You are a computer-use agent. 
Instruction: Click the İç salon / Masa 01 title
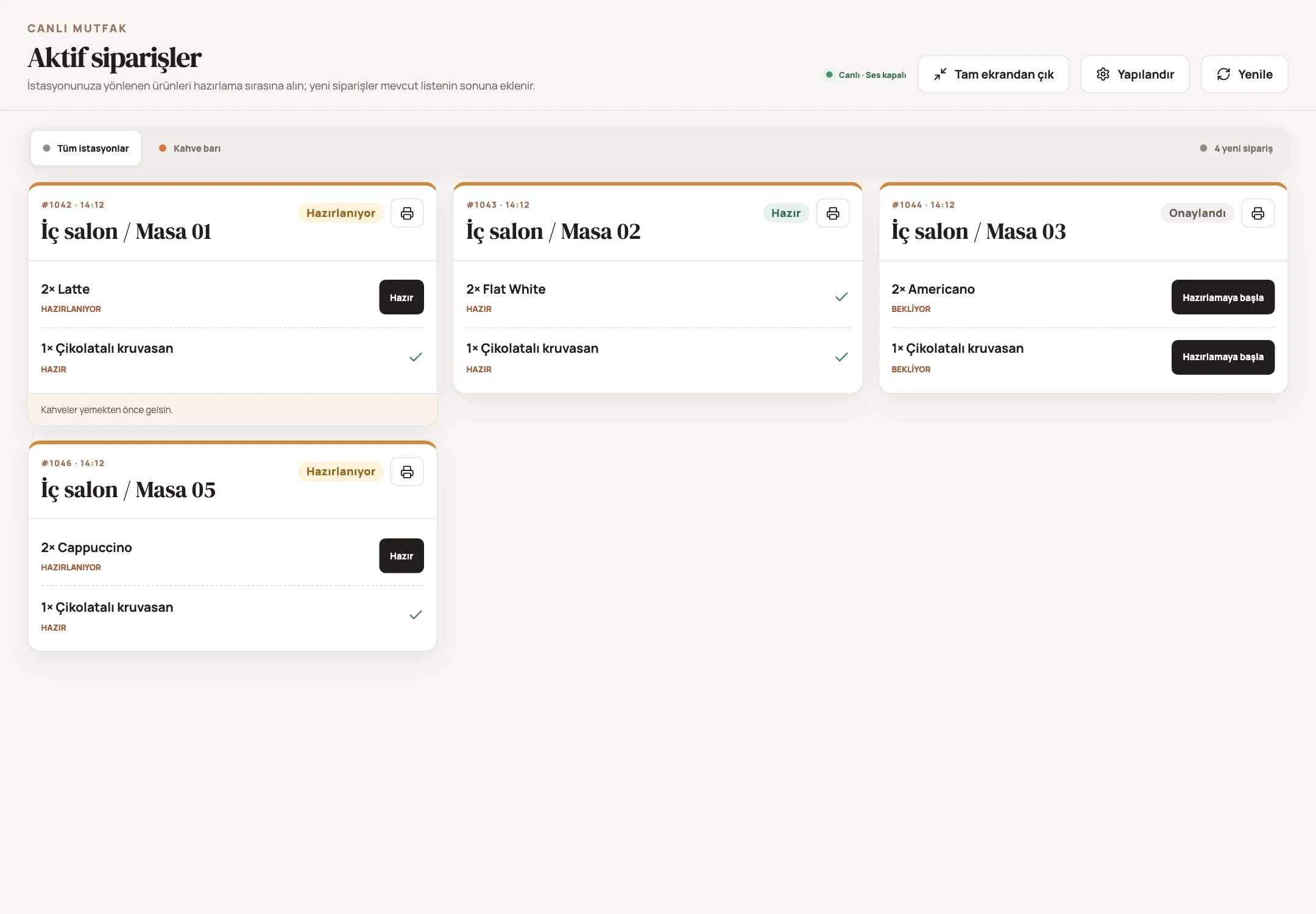click(x=126, y=232)
